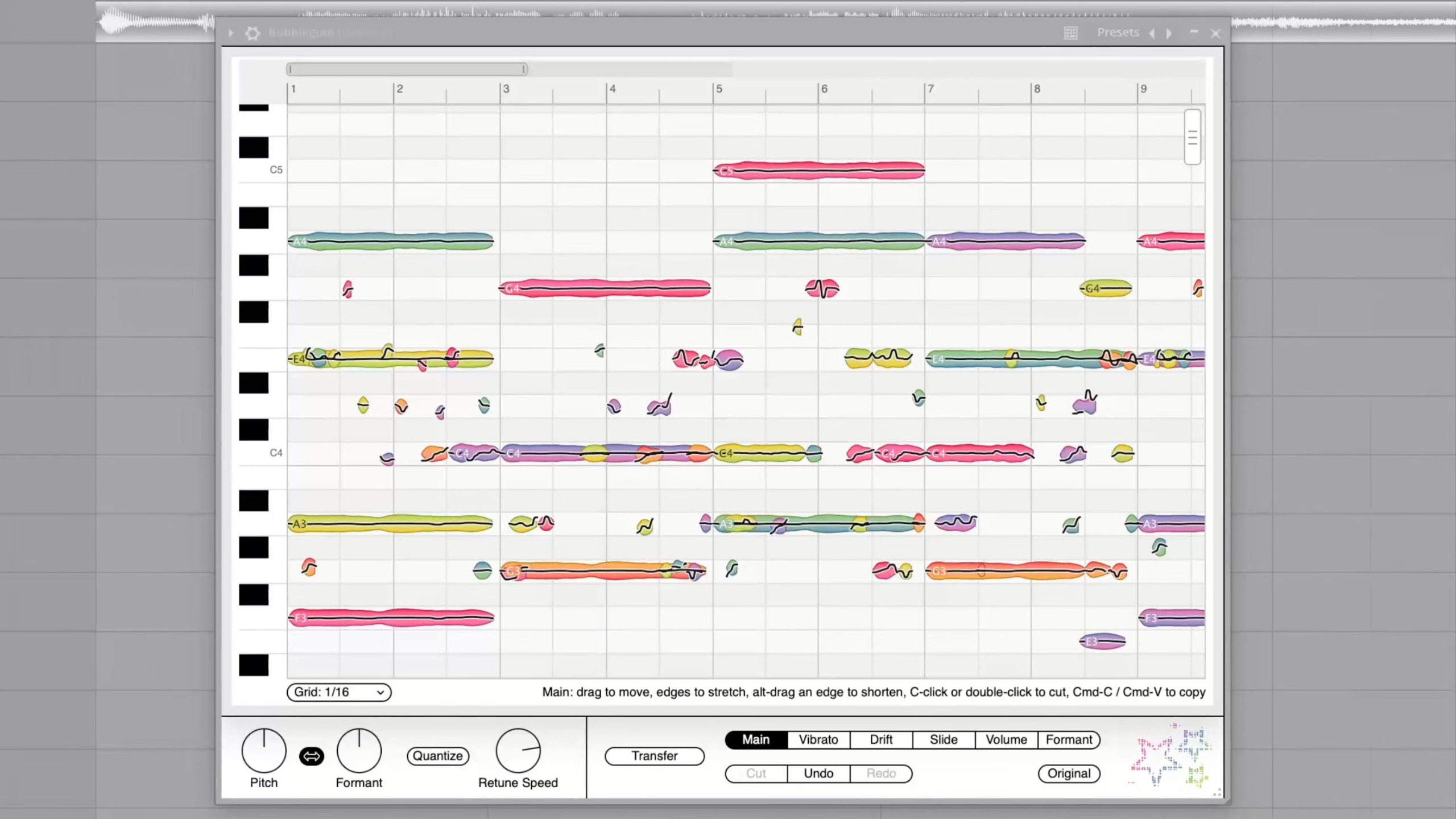The width and height of the screenshot is (1456, 819).
Task: Click the C4 piano key
Action: [263, 453]
